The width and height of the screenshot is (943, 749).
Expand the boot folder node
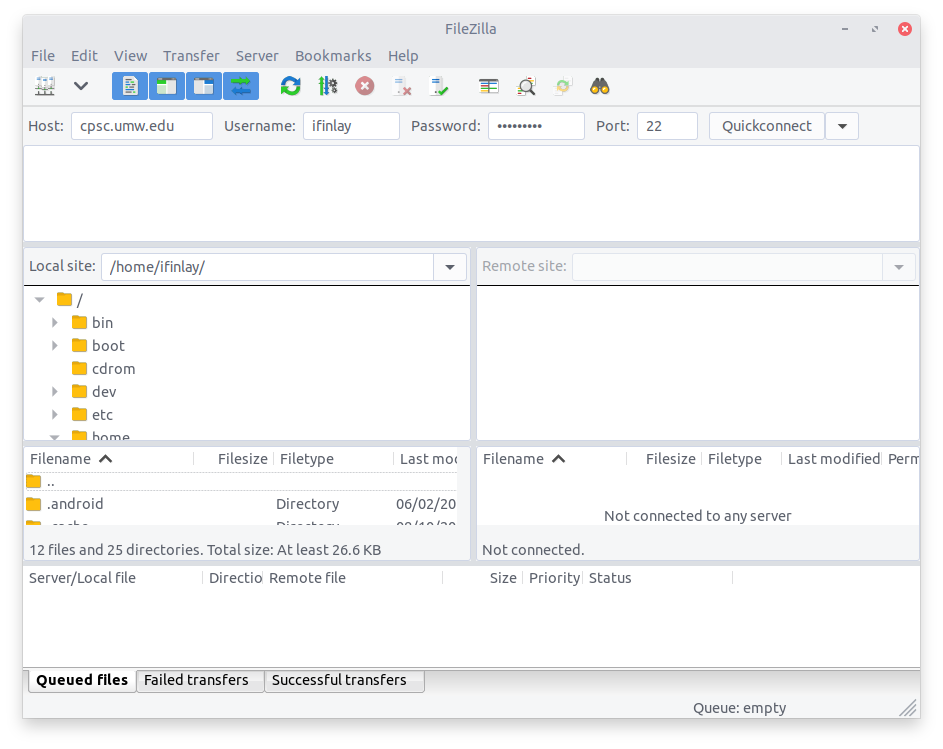point(55,345)
